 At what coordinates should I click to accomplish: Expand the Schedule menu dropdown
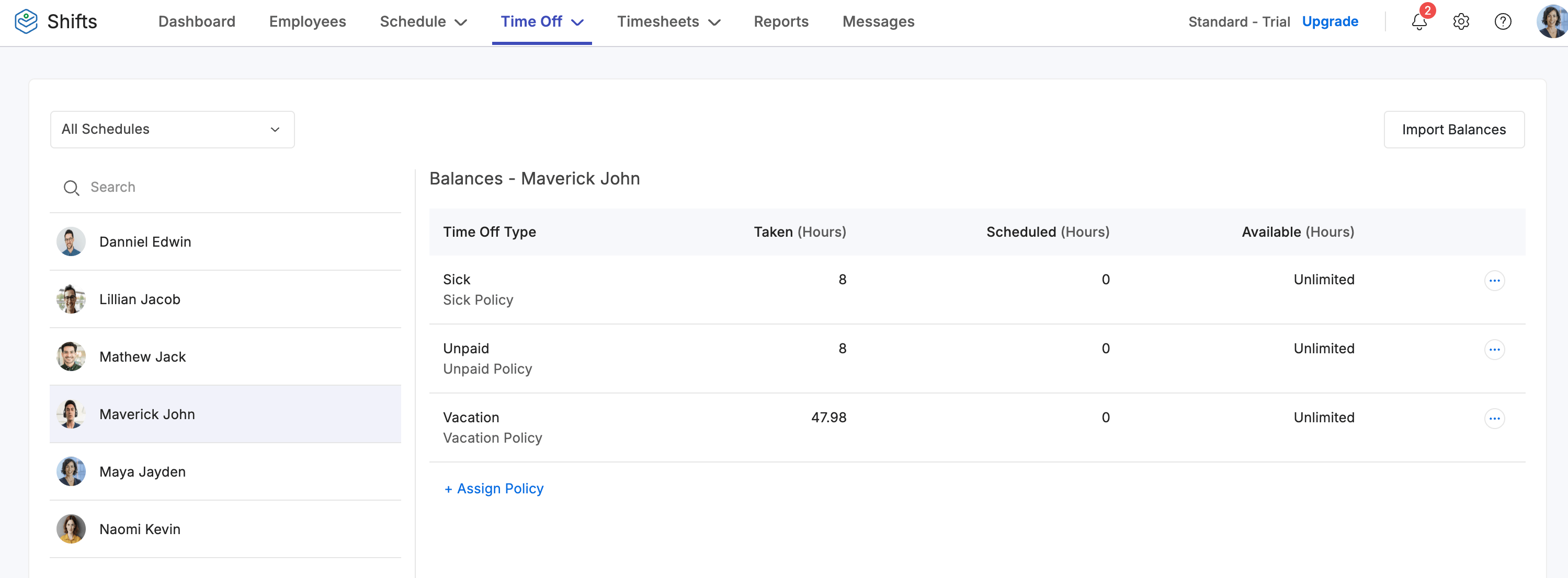click(x=423, y=22)
